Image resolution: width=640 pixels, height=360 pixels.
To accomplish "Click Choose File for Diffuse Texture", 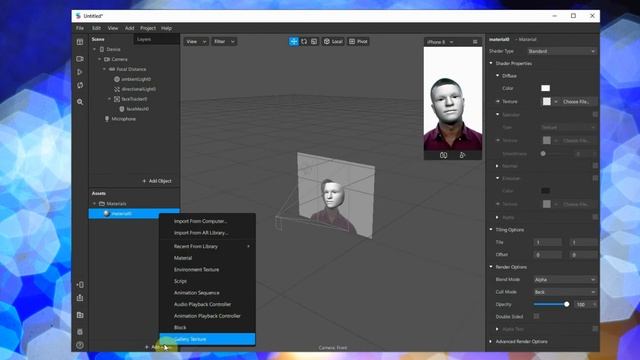I will click(x=576, y=102).
